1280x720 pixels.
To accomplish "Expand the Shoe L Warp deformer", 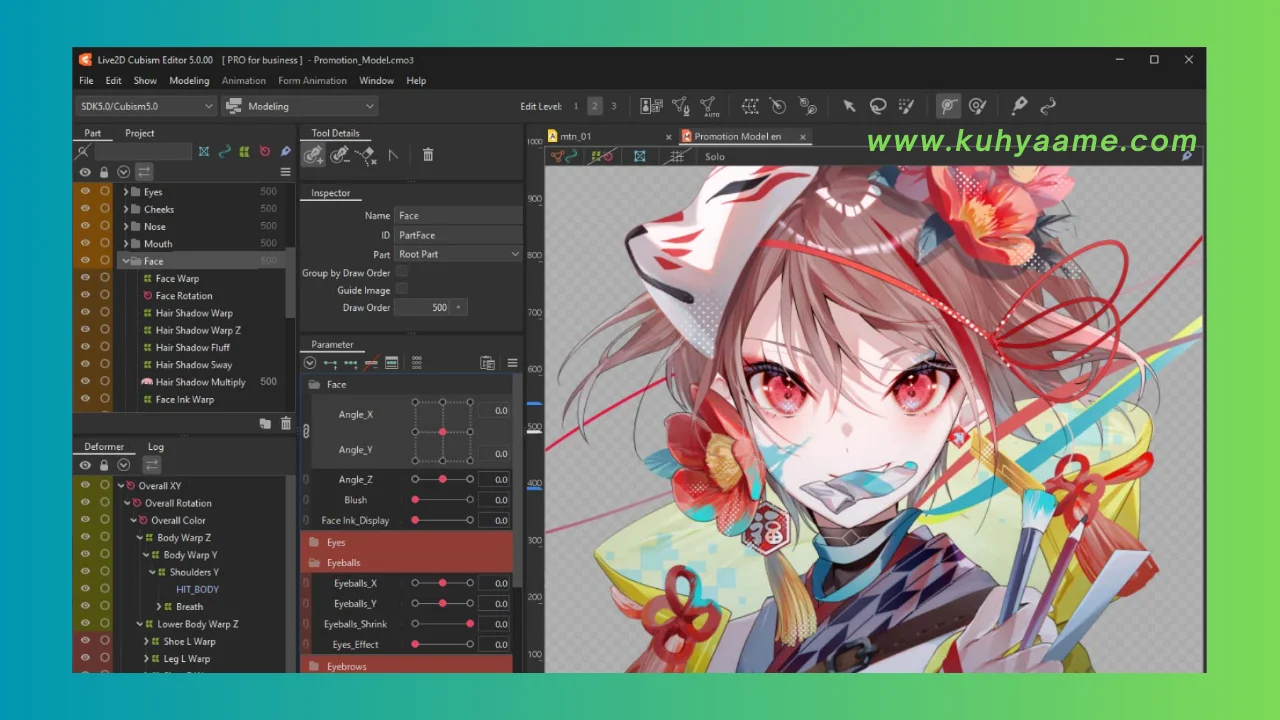I will click(146, 641).
